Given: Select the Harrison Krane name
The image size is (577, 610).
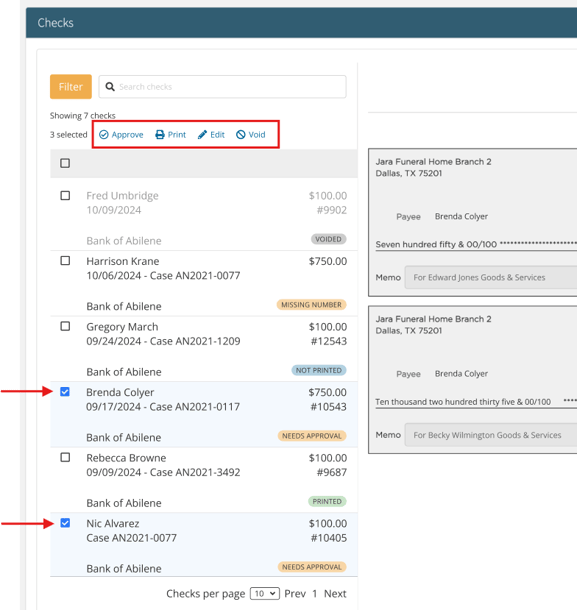Looking at the screenshot, I should point(123,261).
